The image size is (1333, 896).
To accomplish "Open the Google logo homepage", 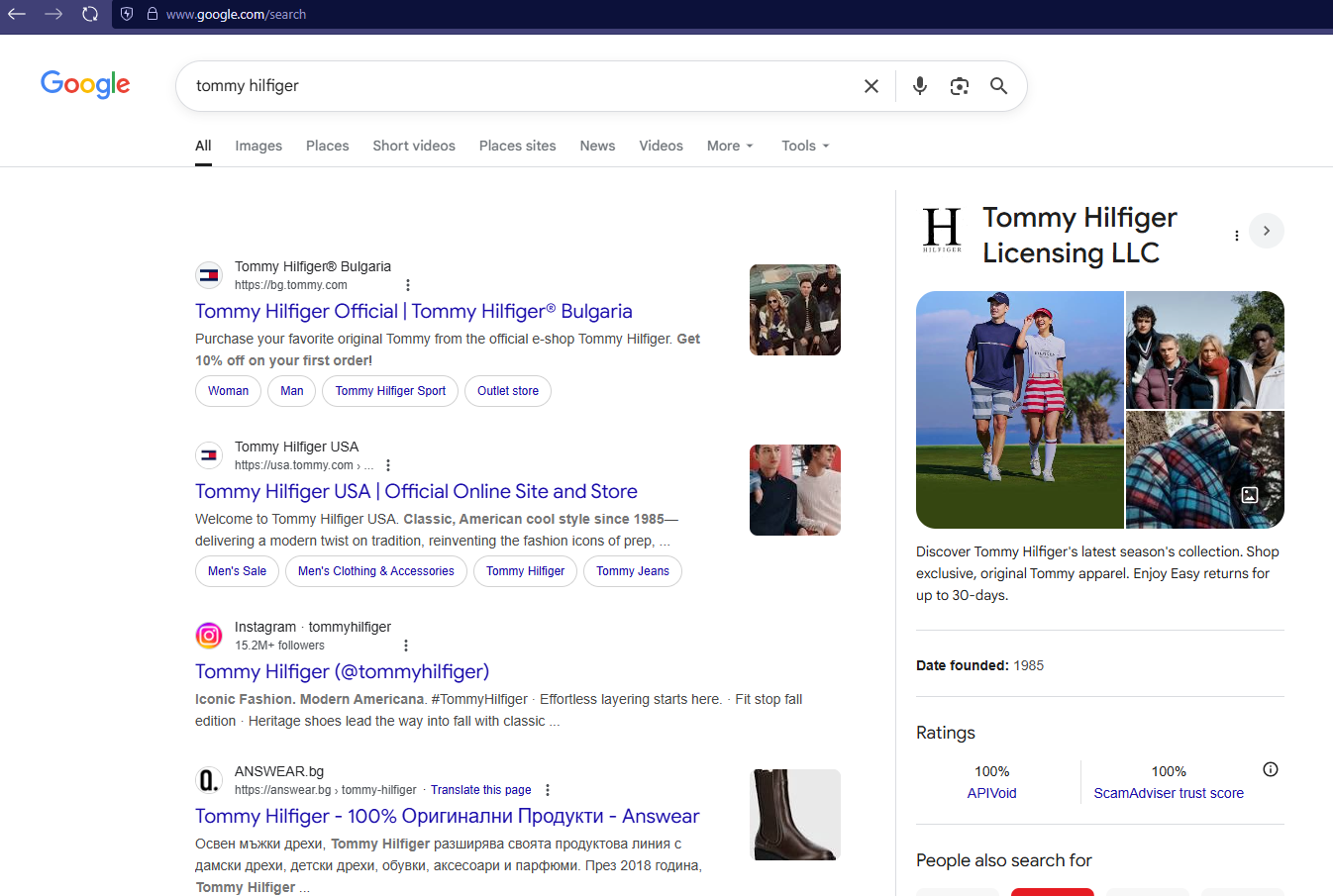I will 85,85.
